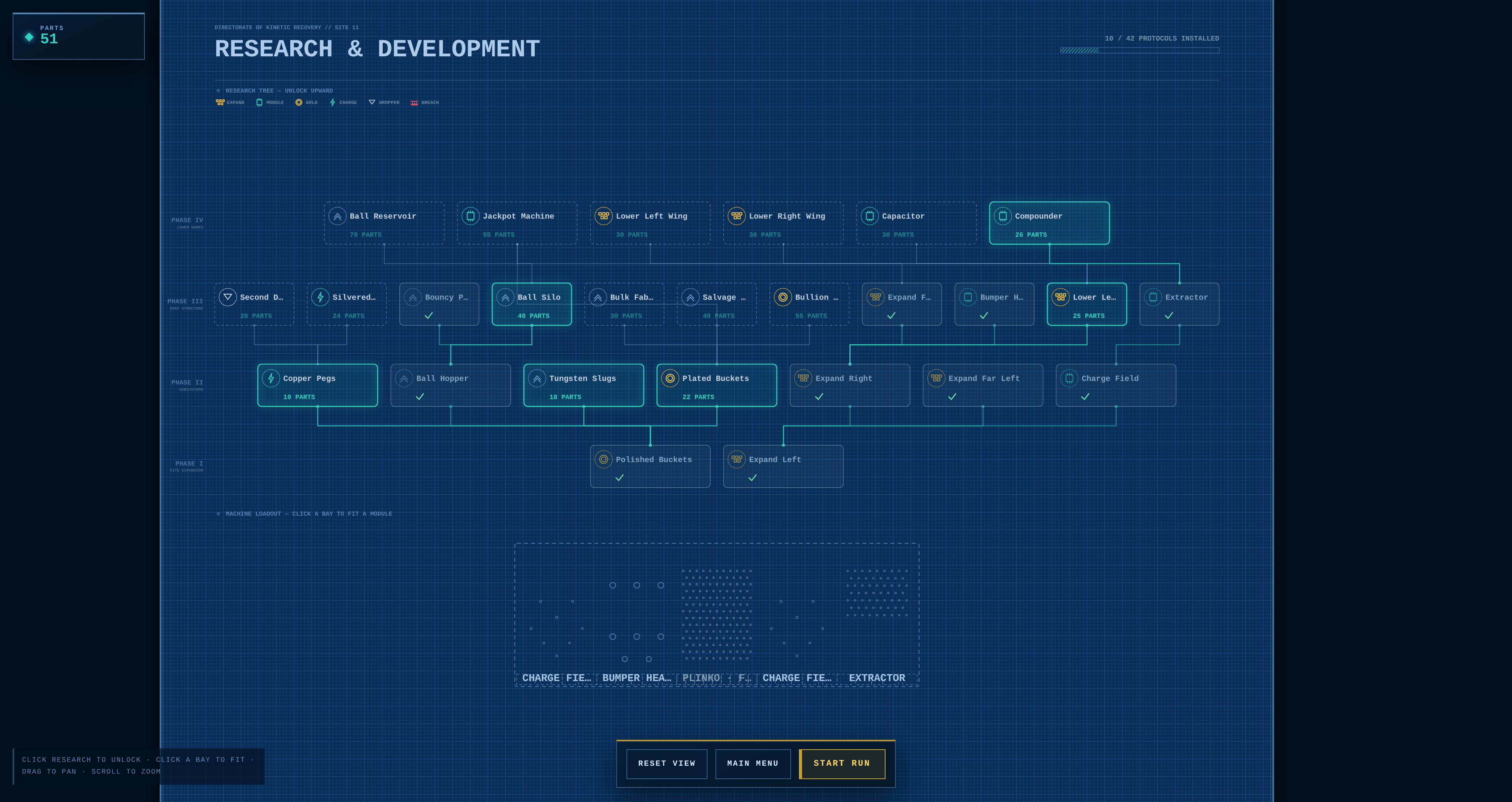1512x802 pixels.
Task: Click the Lower Left Wing expand icon
Action: (x=603, y=216)
